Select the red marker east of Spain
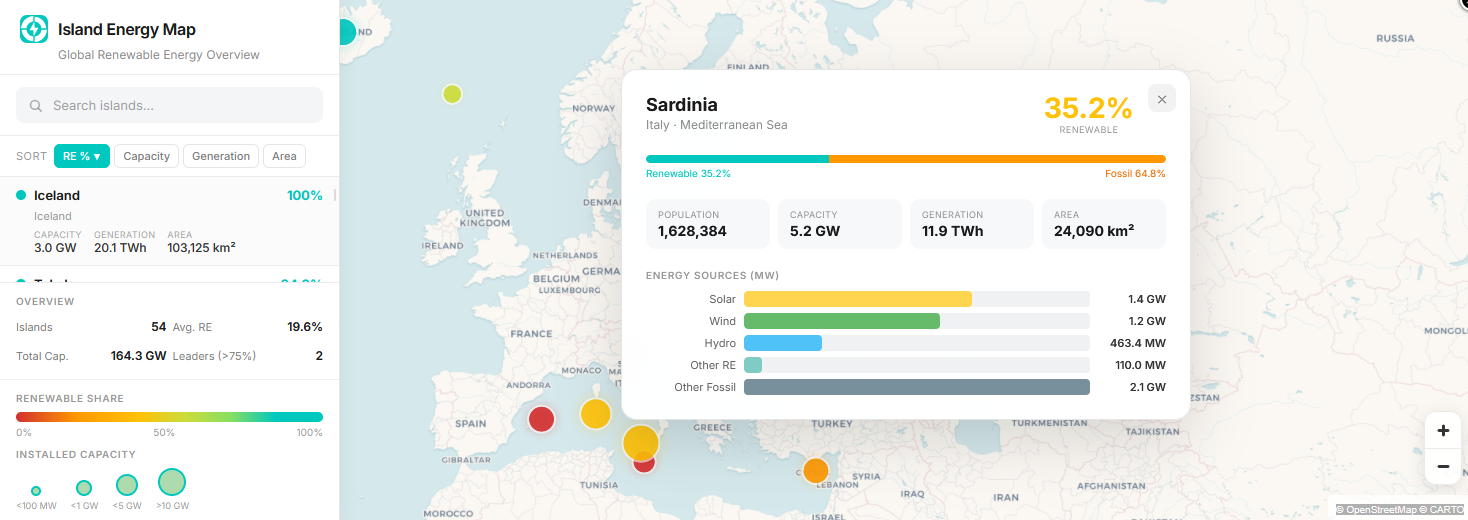The image size is (1468, 520). point(541,418)
